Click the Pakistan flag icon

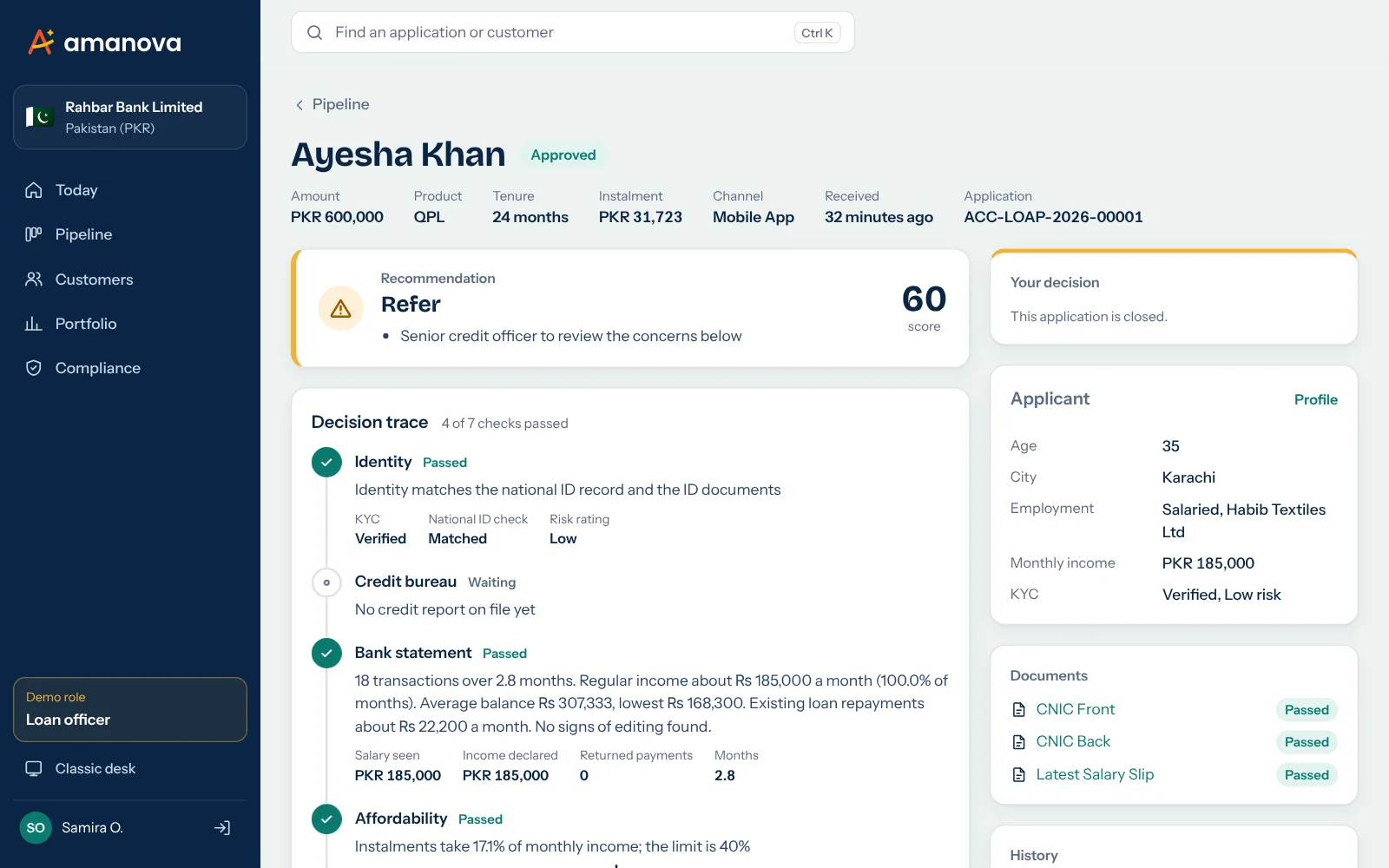pos(40,116)
